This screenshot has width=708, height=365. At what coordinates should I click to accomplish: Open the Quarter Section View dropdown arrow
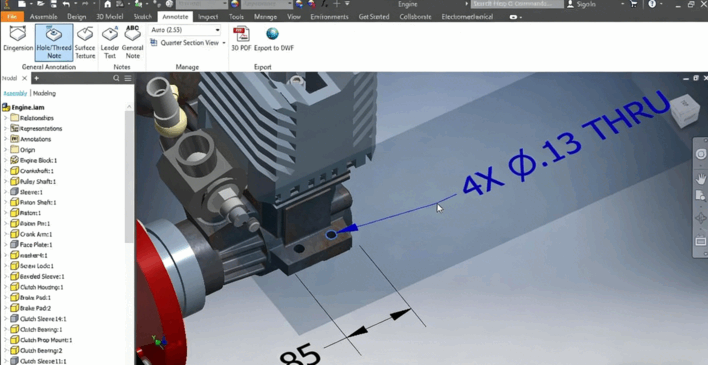[224, 43]
